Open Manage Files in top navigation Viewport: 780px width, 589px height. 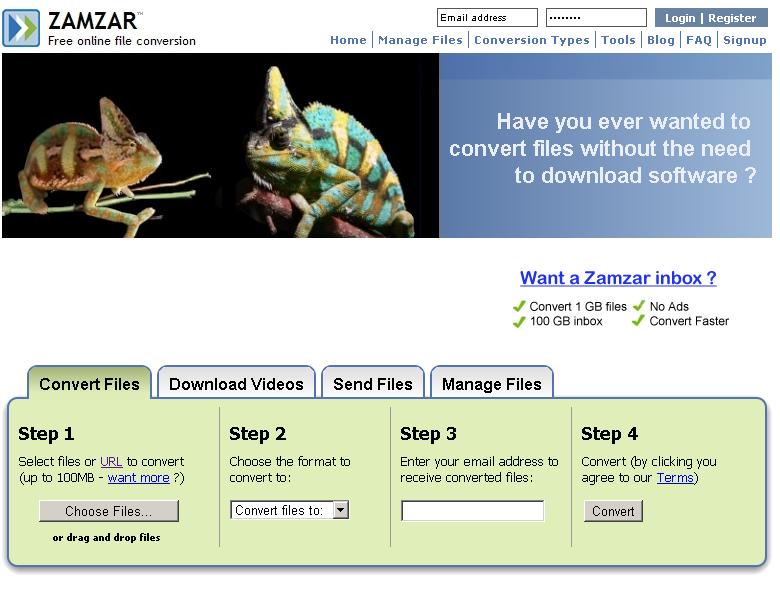tap(420, 40)
